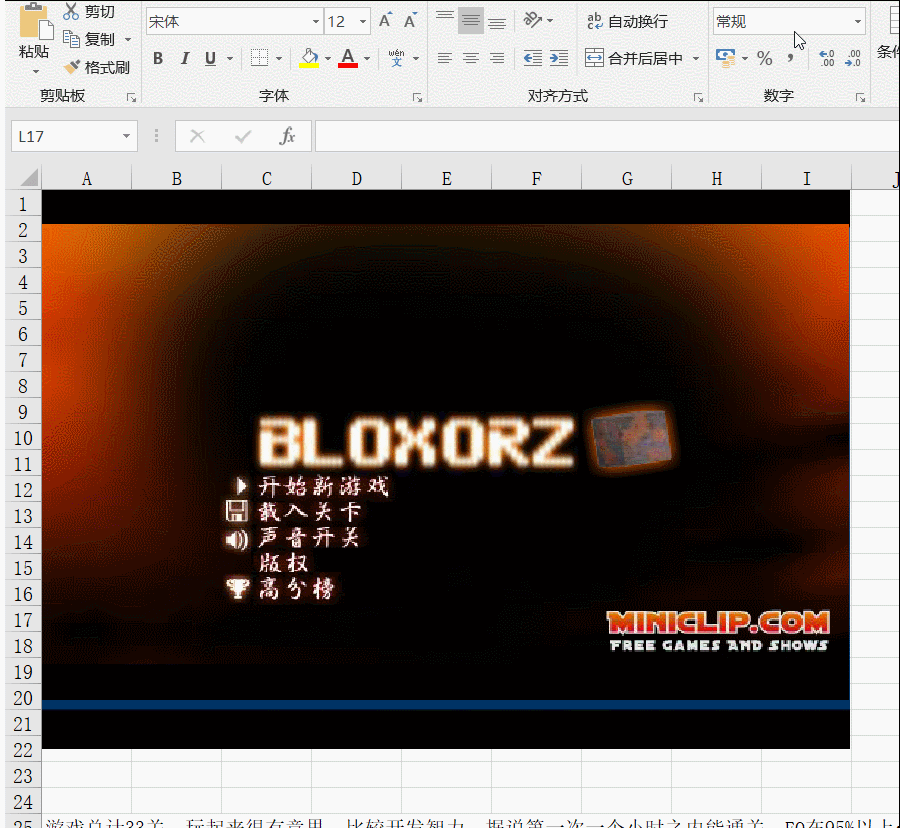Open Name Box dropdown arrow
This screenshot has height=828, width=900.
pos(126,136)
